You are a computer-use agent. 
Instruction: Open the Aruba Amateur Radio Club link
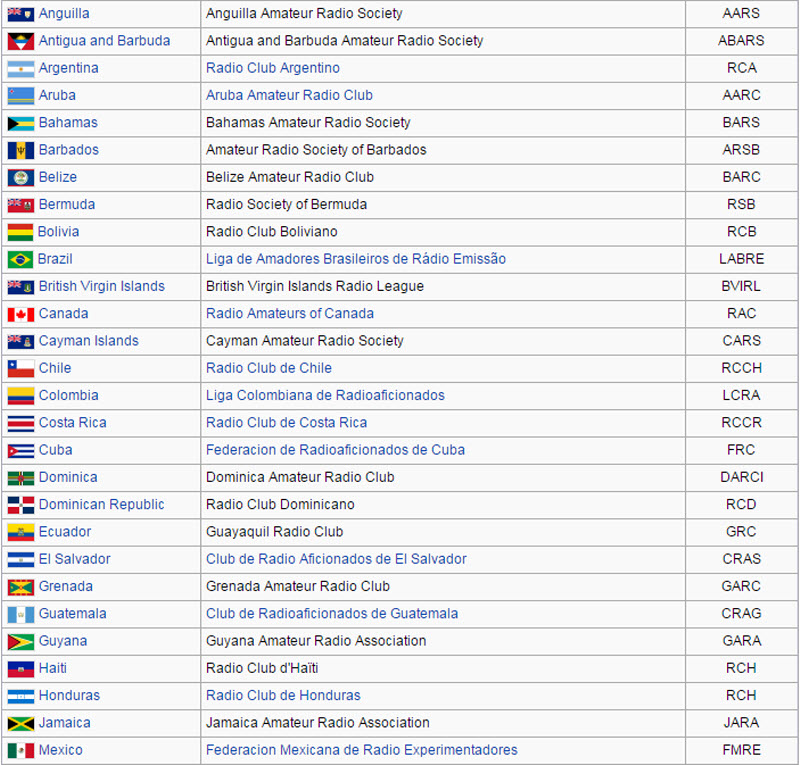[x=289, y=95]
